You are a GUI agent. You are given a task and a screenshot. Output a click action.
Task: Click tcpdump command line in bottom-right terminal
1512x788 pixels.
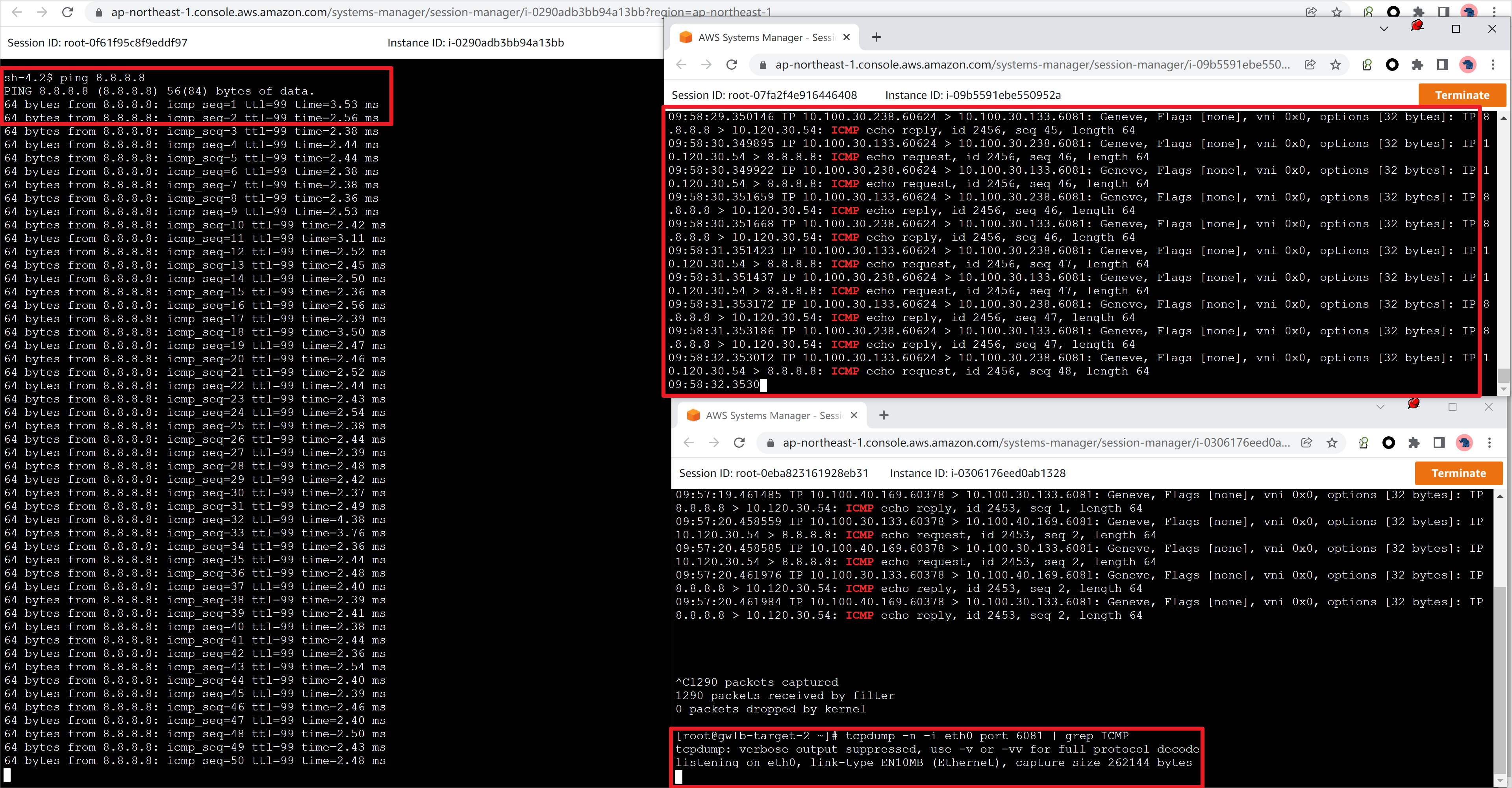tap(902, 736)
